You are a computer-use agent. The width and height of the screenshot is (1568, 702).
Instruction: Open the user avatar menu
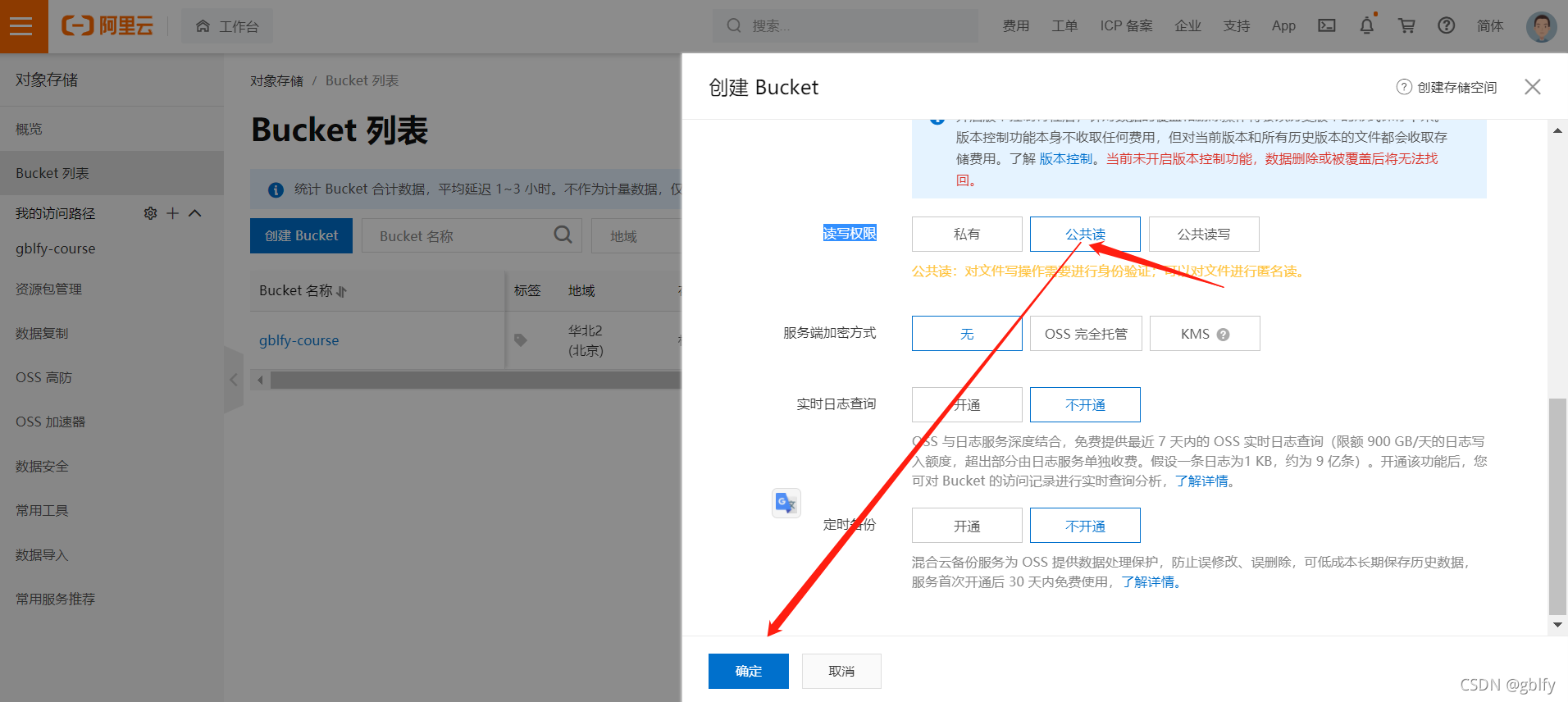point(1541,26)
